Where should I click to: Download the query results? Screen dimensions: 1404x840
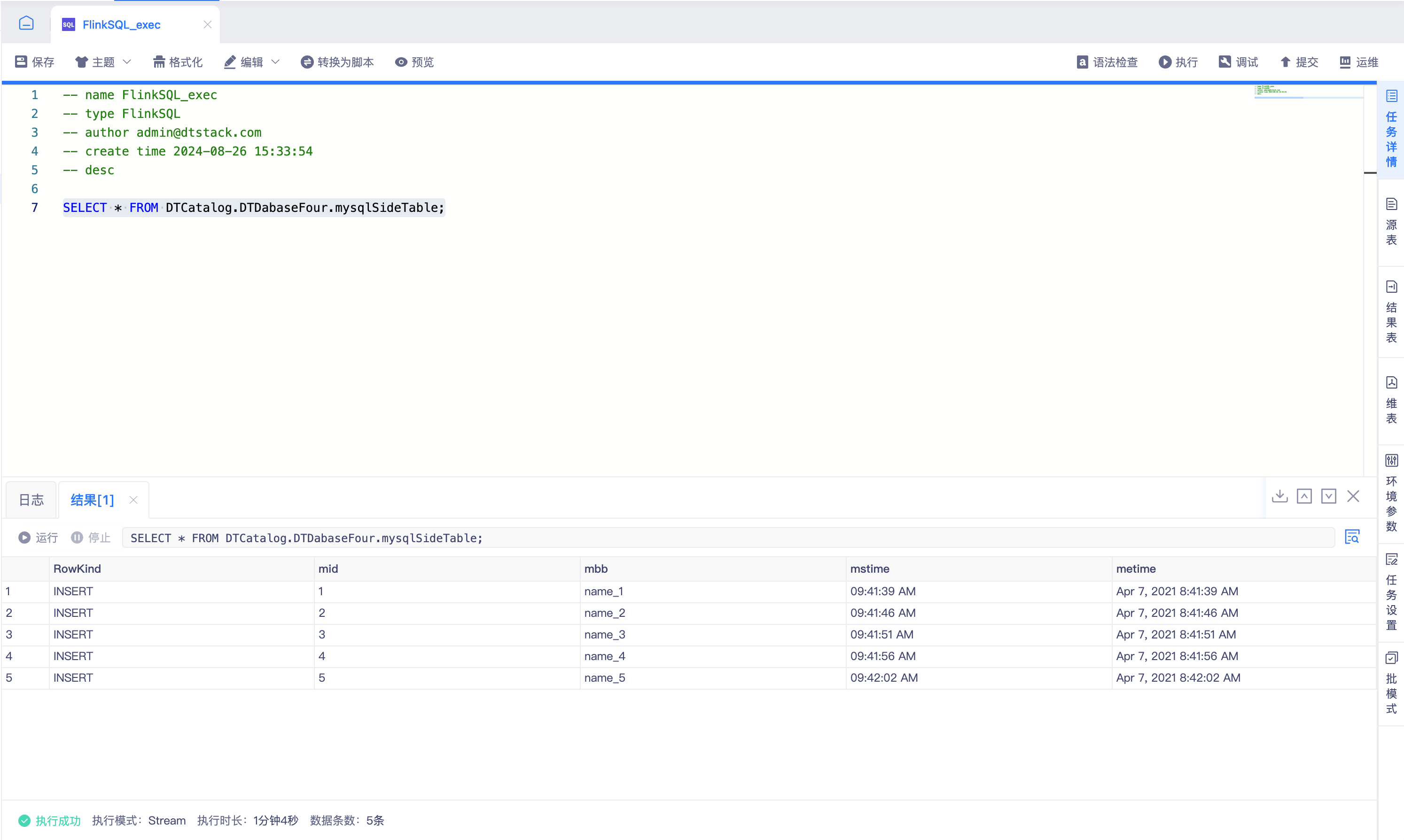tap(1279, 497)
